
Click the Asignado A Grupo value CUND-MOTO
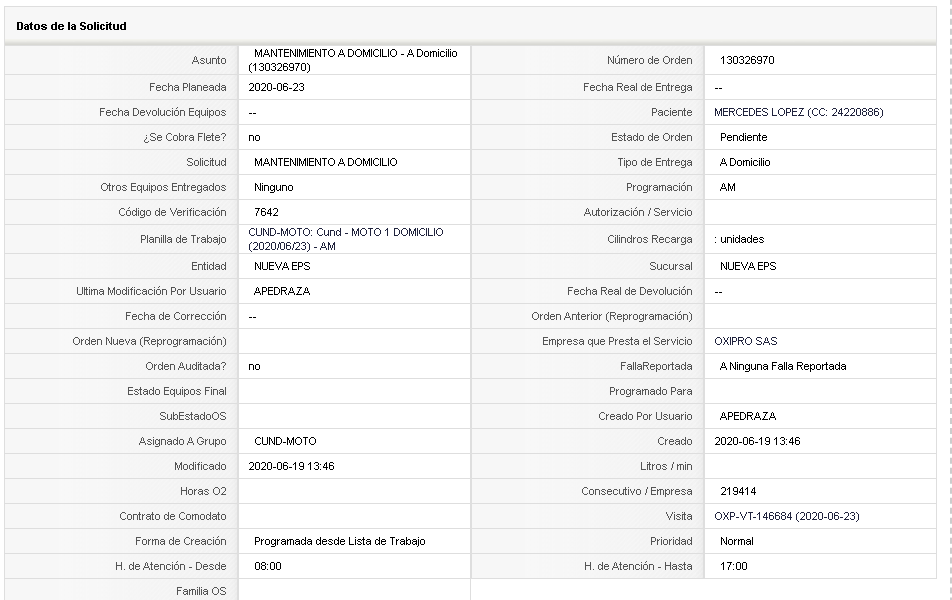[285, 441]
